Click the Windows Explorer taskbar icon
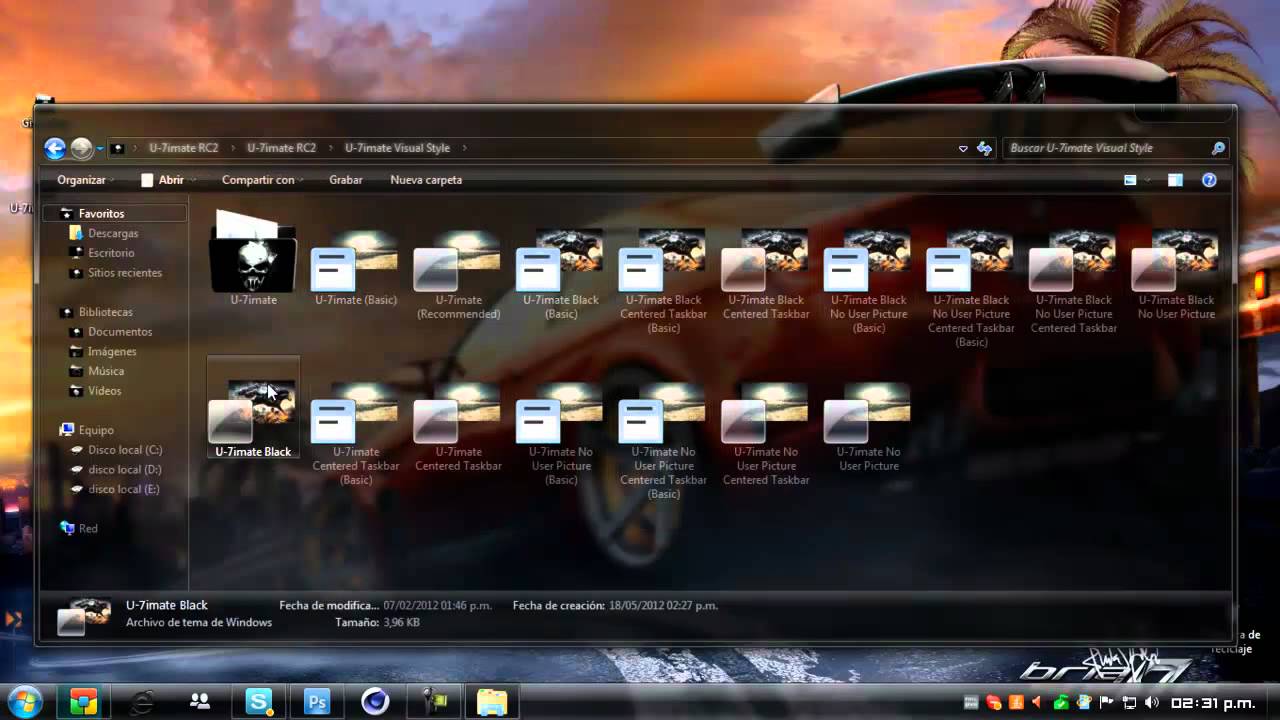 [492, 702]
